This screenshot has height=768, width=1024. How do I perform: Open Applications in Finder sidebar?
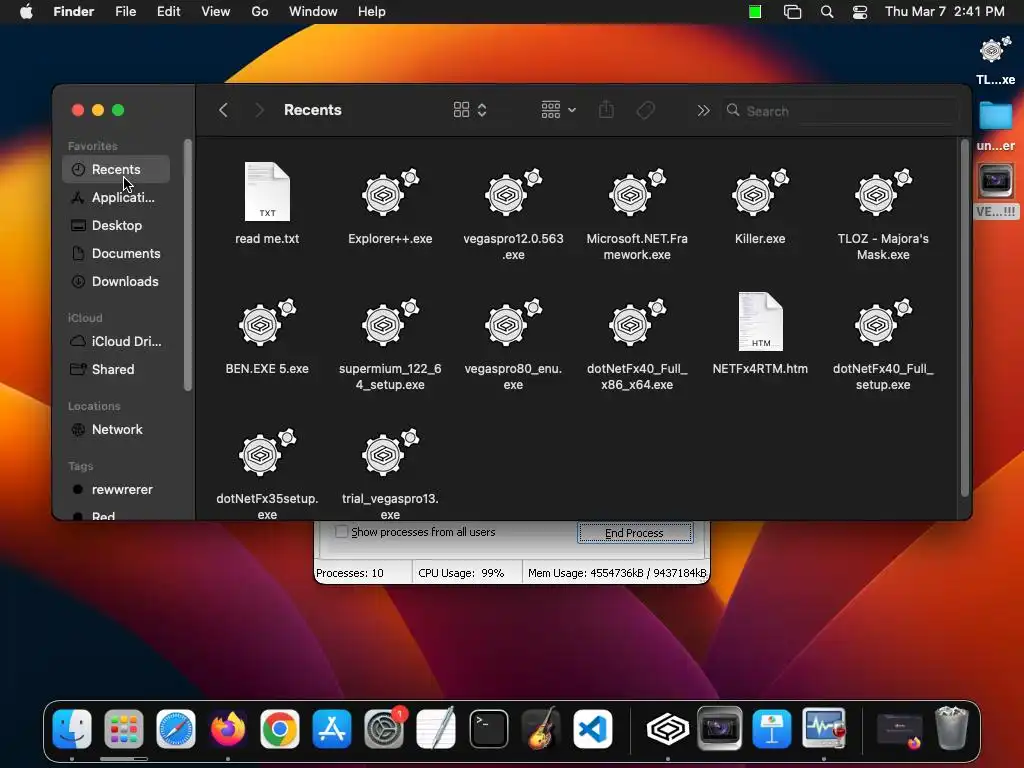pos(116,197)
